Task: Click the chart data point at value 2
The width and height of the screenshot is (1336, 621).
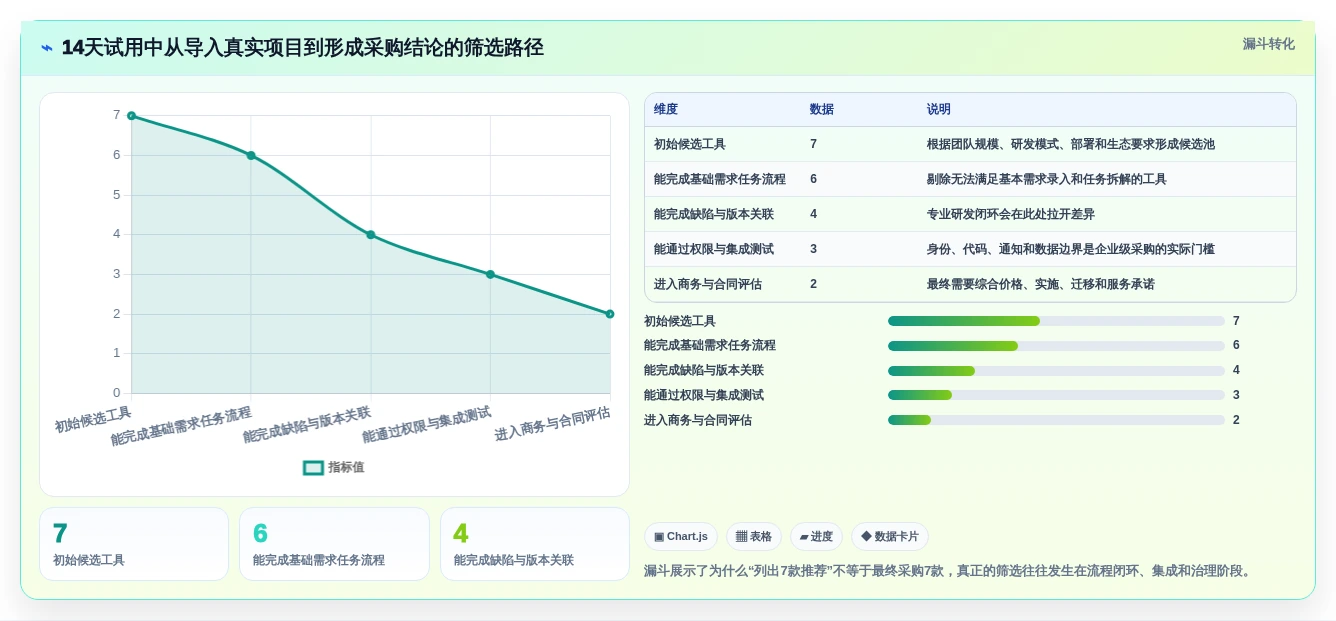Action: point(610,314)
